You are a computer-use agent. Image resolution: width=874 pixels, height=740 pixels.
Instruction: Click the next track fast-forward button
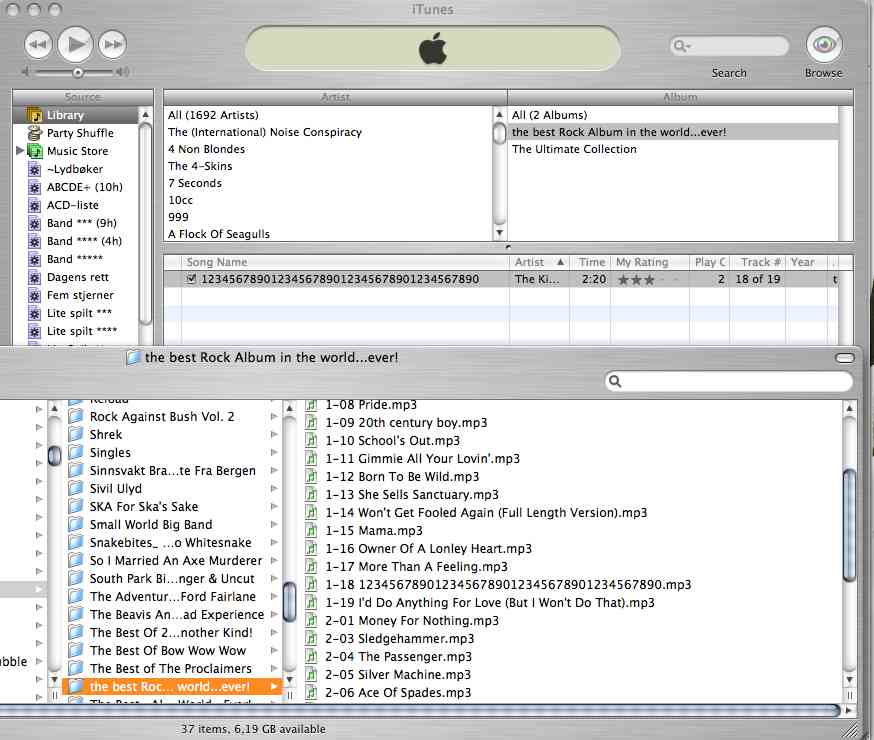point(113,44)
